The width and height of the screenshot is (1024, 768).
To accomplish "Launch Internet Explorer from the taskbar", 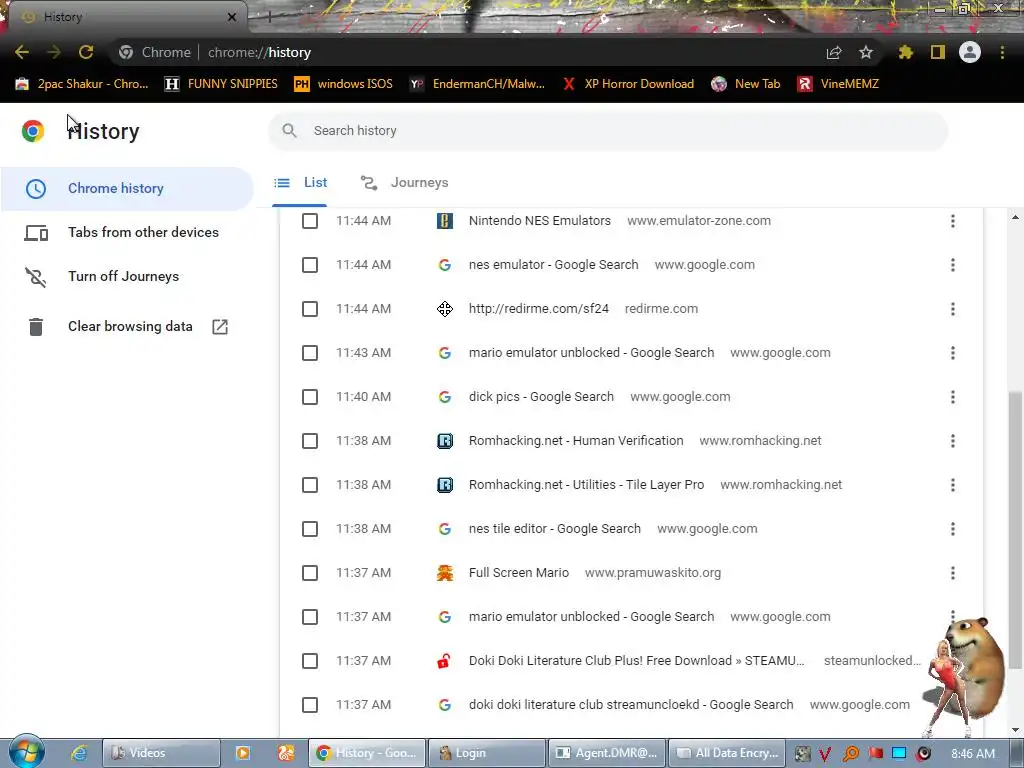I will [x=79, y=753].
